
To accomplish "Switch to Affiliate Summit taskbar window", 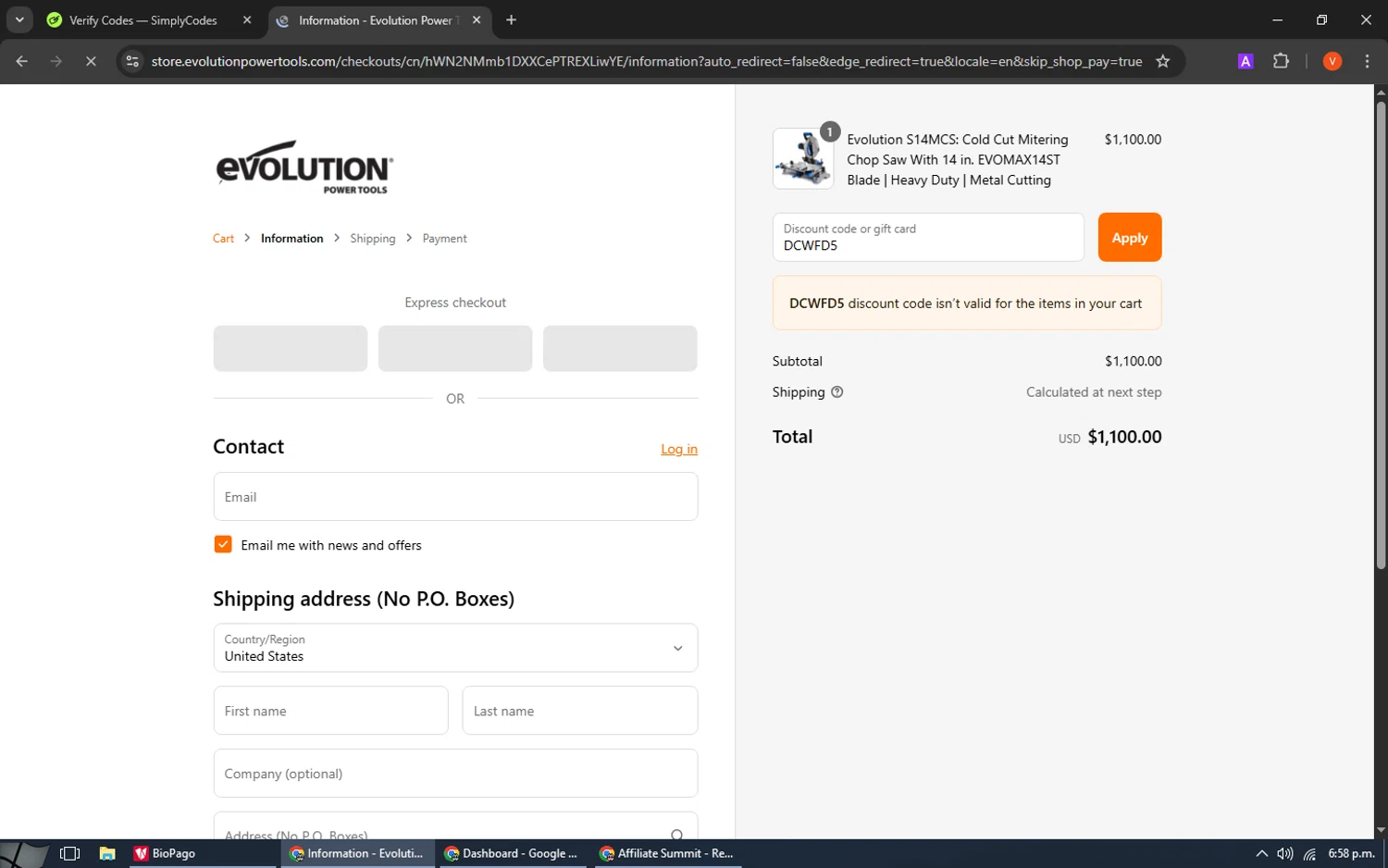I will click(x=666, y=853).
